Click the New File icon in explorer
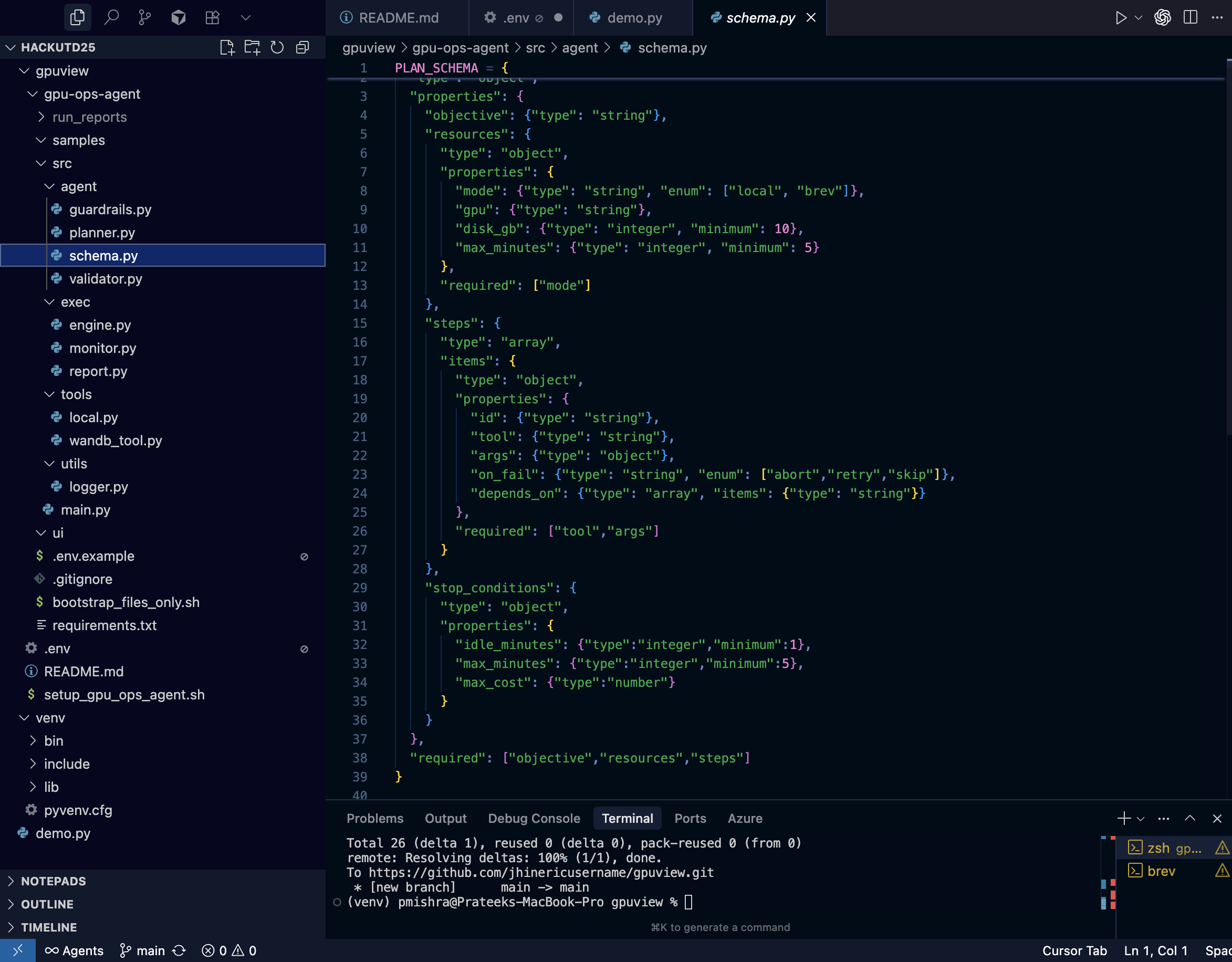This screenshot has height=962, width=1232. pyautogui.click(x=227, y=47)
